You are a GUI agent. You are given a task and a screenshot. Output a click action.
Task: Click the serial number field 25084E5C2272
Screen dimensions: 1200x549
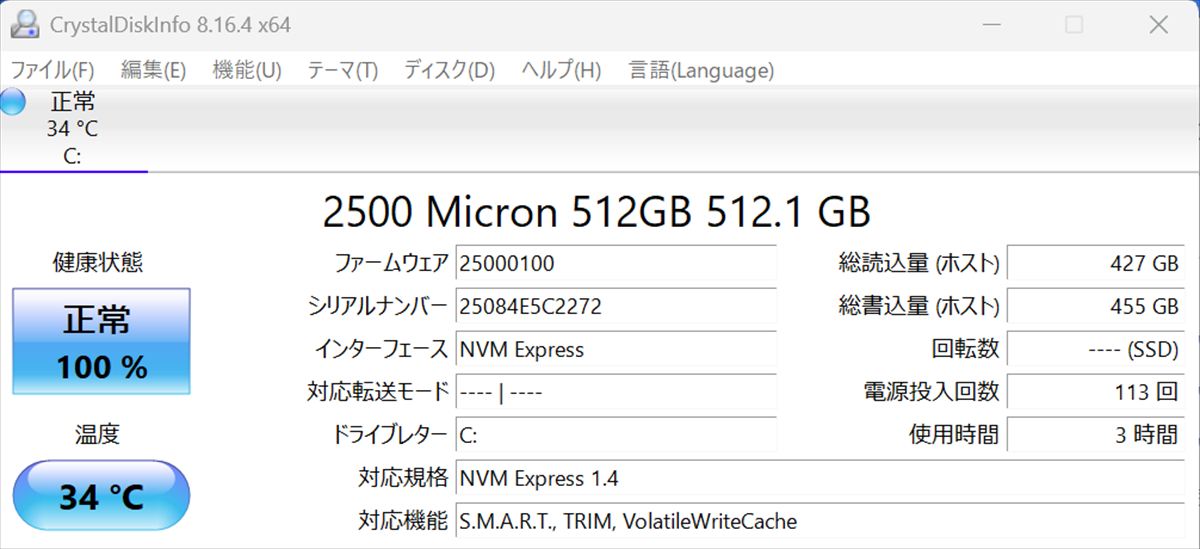(x=616, y=306)
